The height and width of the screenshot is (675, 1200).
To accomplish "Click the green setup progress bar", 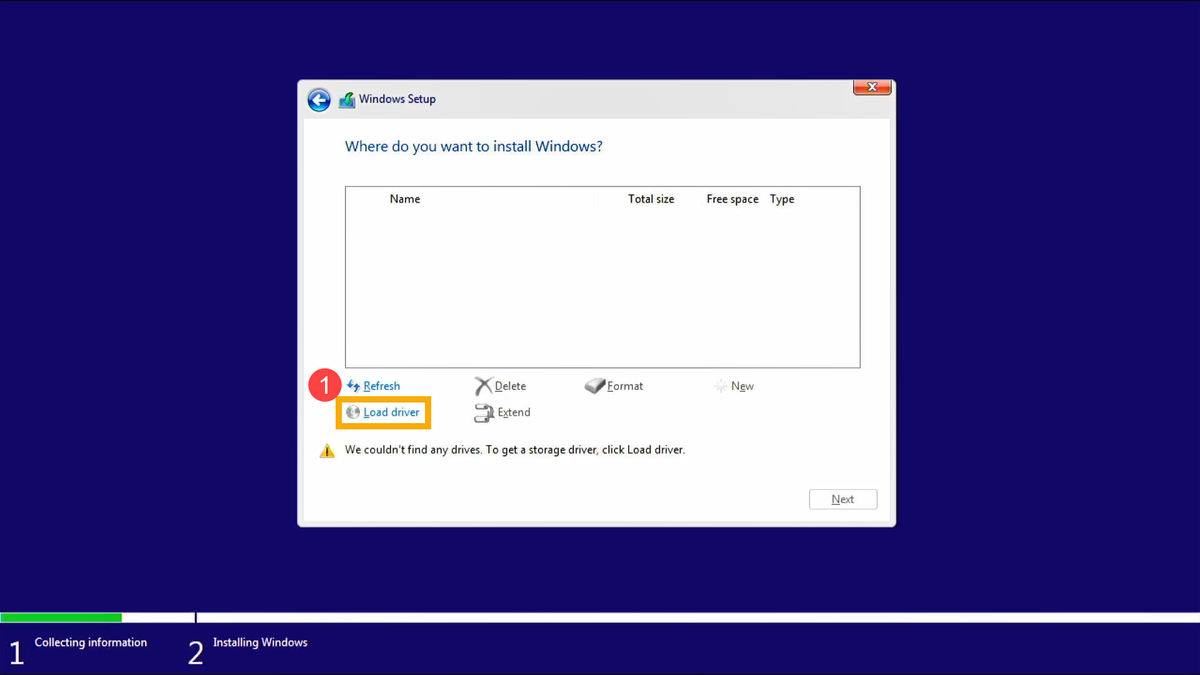I will tap(61, 618).
